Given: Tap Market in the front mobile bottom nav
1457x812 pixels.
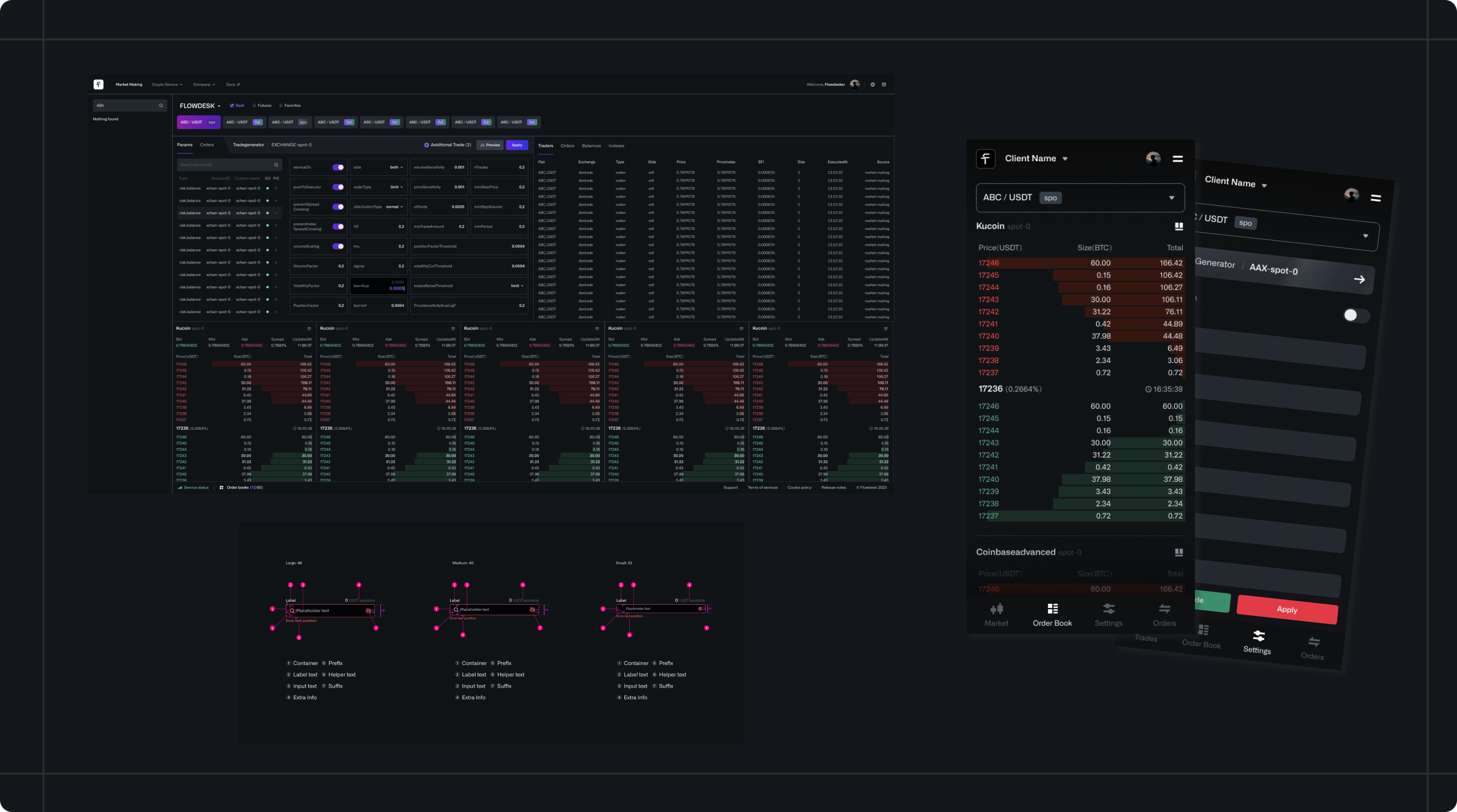Looking at the screenshot, I should (996, 615).
